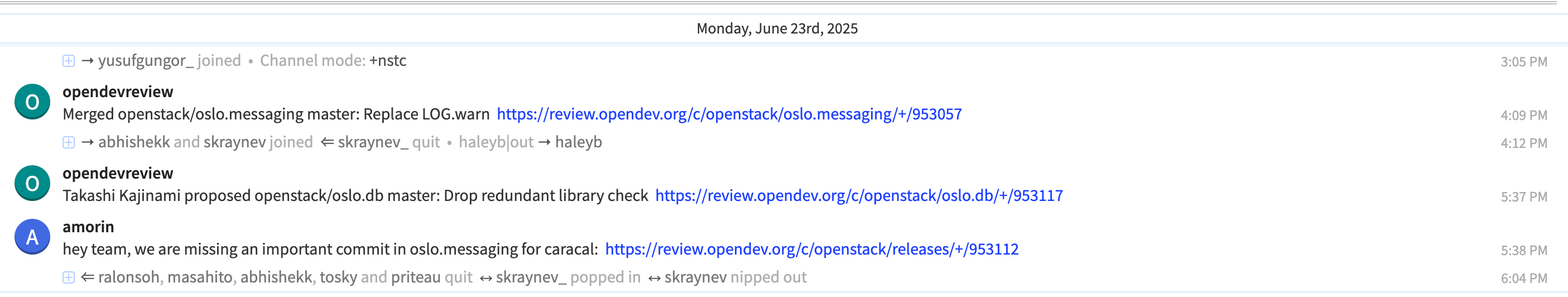1568x297 pixels.
Task: Select the first opendevreview username
Action: point(118,92)
